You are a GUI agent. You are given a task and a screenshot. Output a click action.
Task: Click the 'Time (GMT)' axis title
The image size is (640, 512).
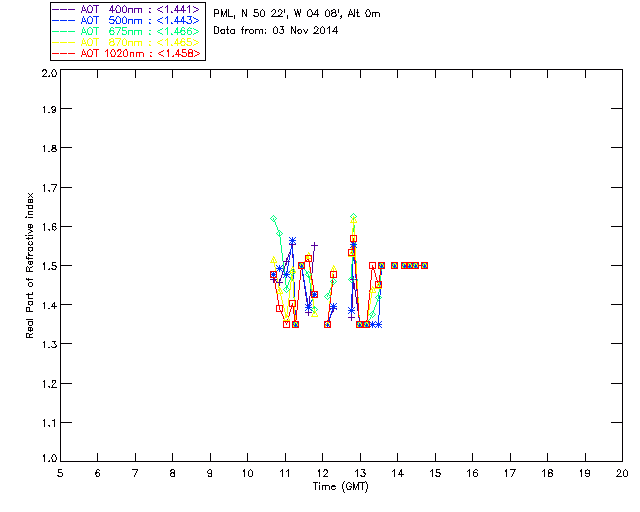341,487
